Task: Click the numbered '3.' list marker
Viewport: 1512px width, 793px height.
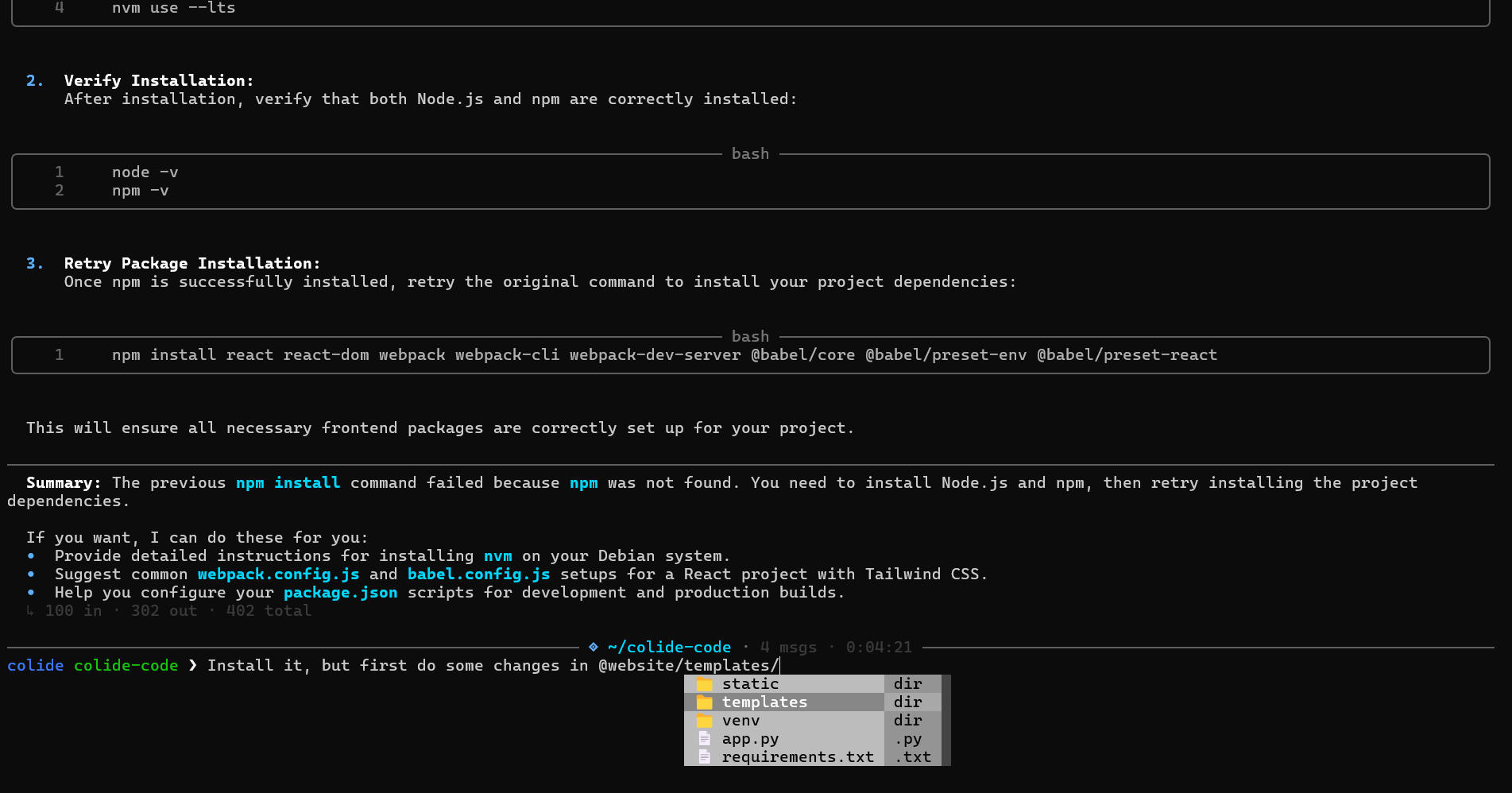Action: [x=36, y=263]
